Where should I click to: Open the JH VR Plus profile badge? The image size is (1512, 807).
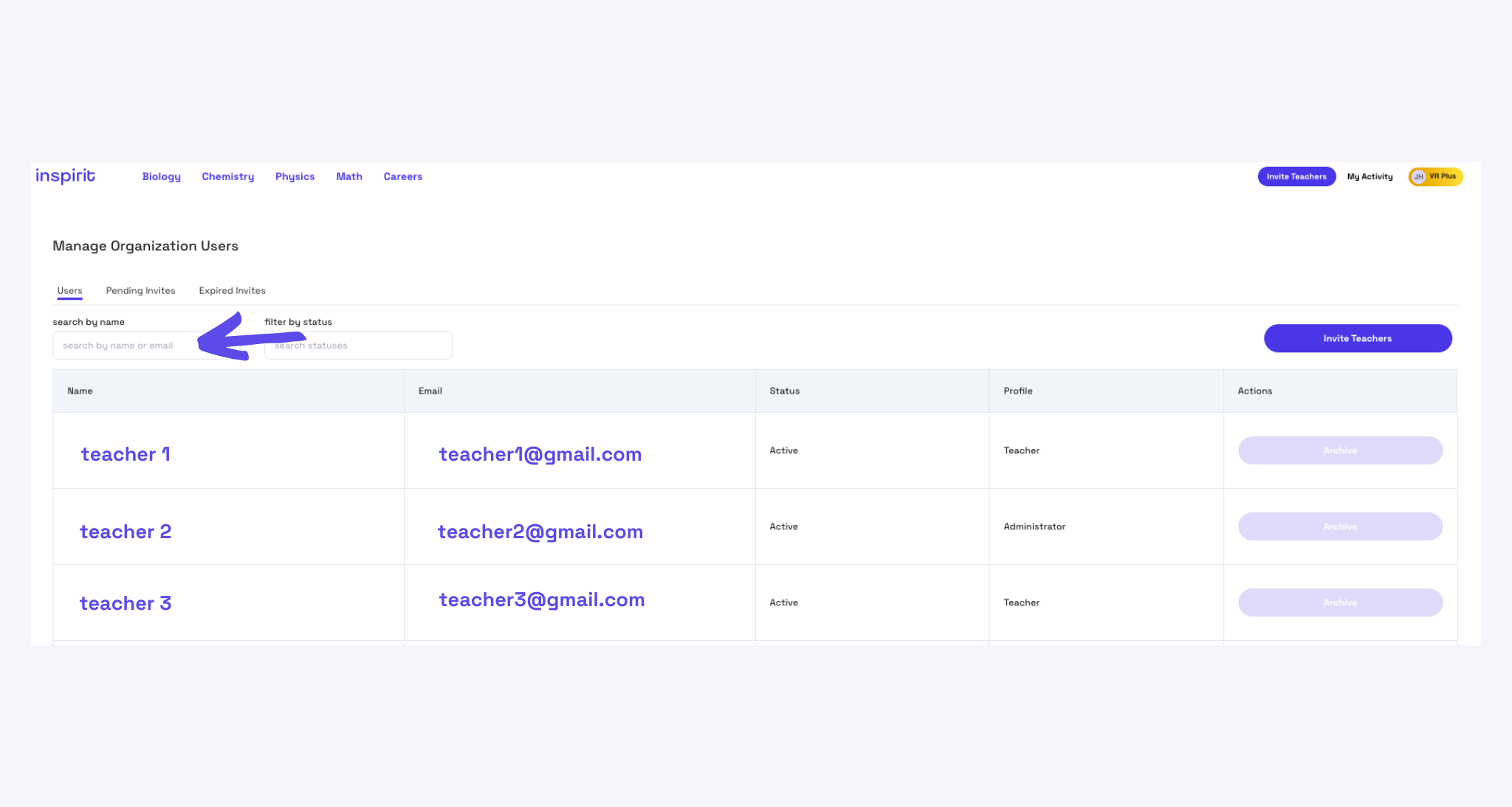click(x=1435, y=176)
